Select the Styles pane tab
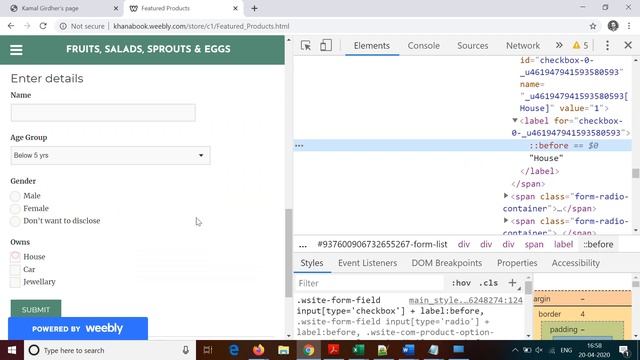 coord(312,263)
